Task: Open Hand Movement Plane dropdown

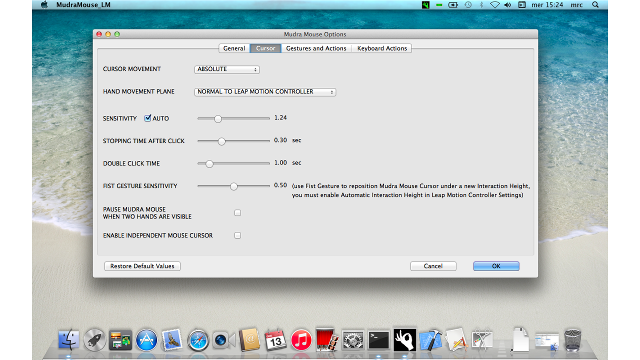Action: [265, 92]
